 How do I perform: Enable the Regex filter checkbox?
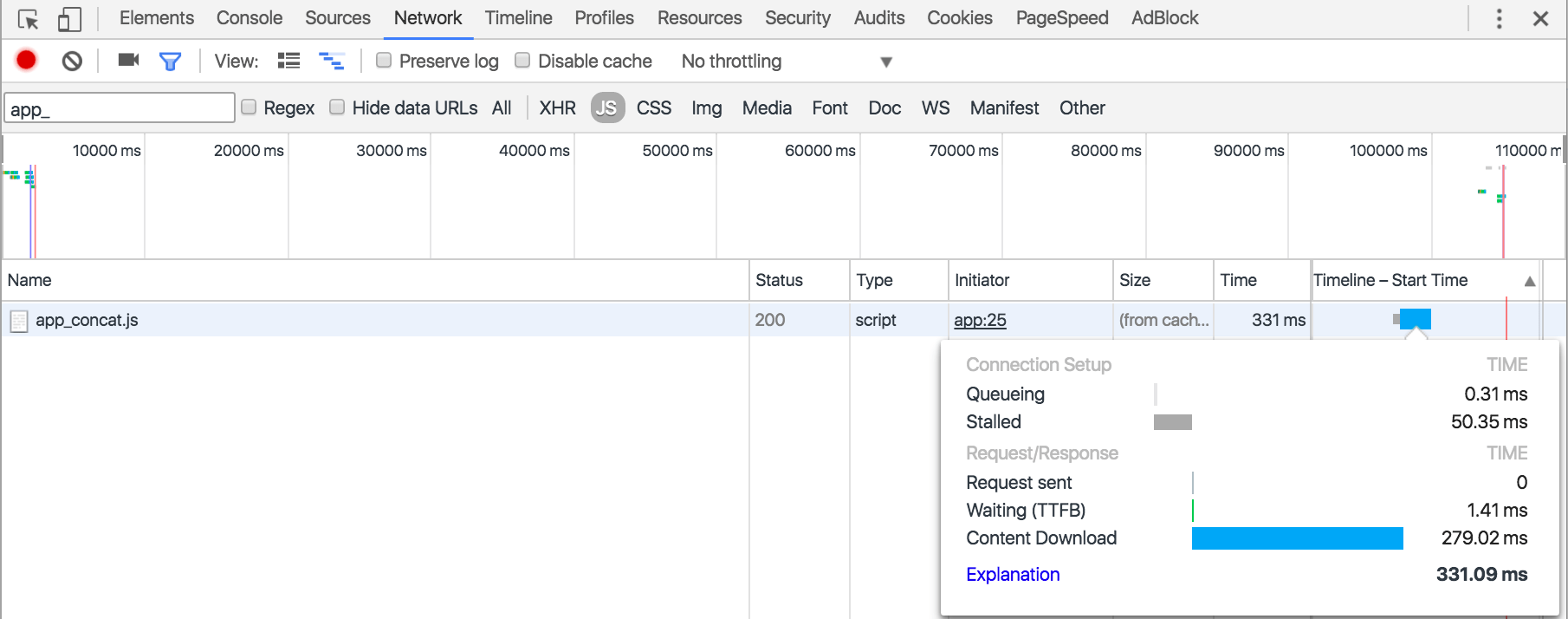[249, 107]
